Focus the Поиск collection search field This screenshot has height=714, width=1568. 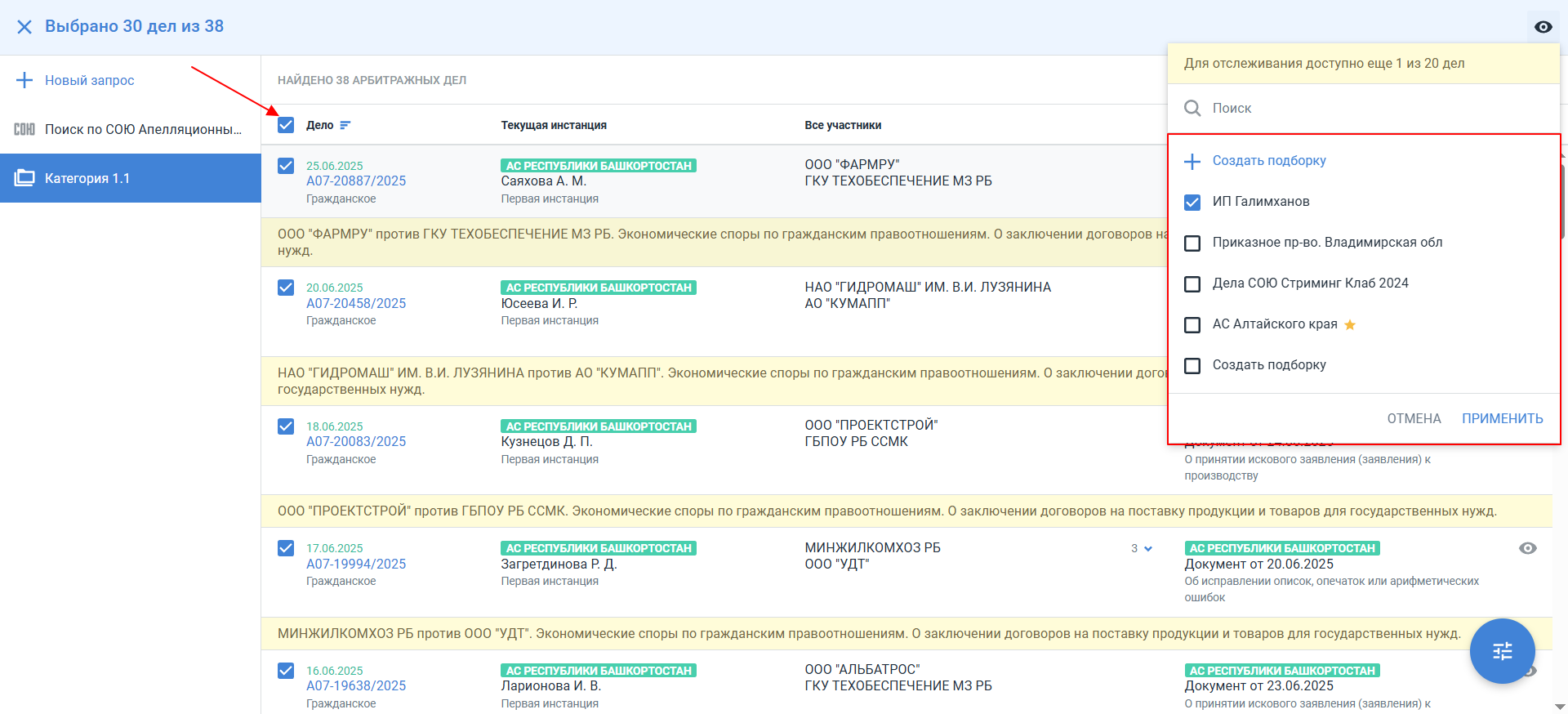1364,109
